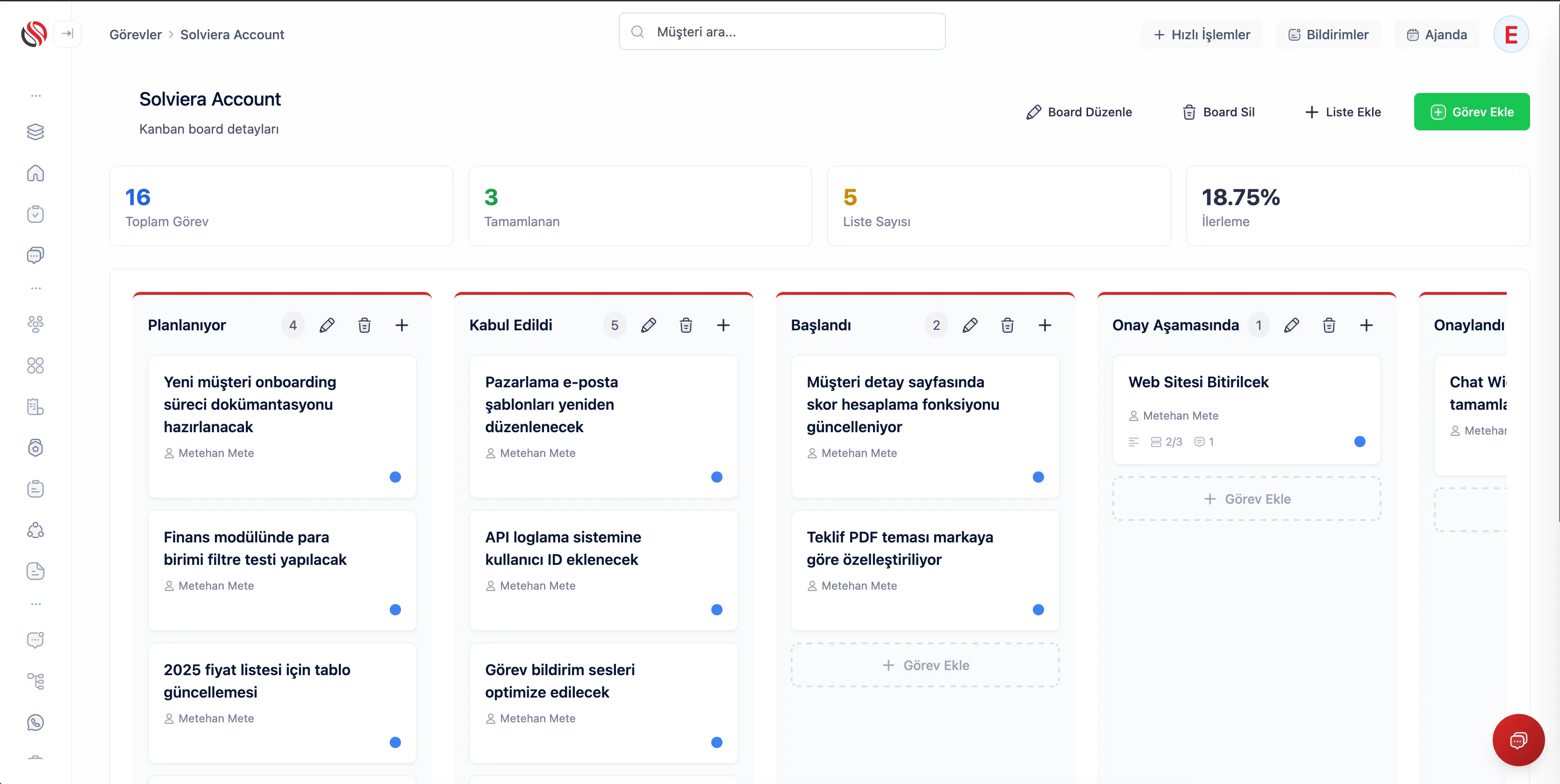
Task: Click the trash icon on Kabul Edildi list
Action: [x=686, y=325]
